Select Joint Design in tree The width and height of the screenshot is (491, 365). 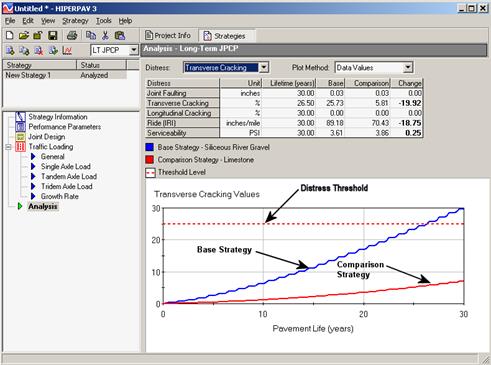tap(46, 137)
